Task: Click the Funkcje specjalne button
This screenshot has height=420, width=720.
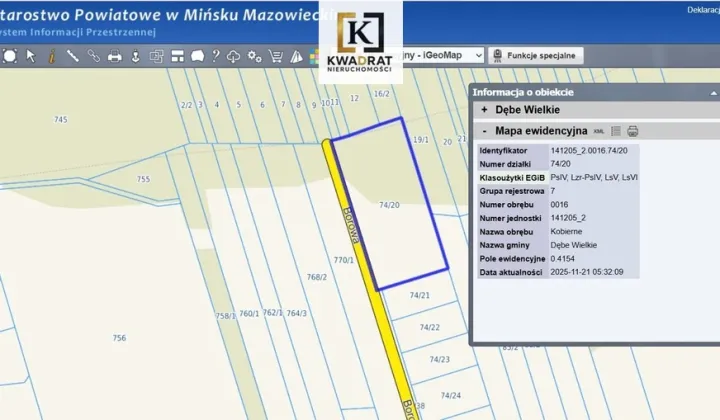Action: 535,56
